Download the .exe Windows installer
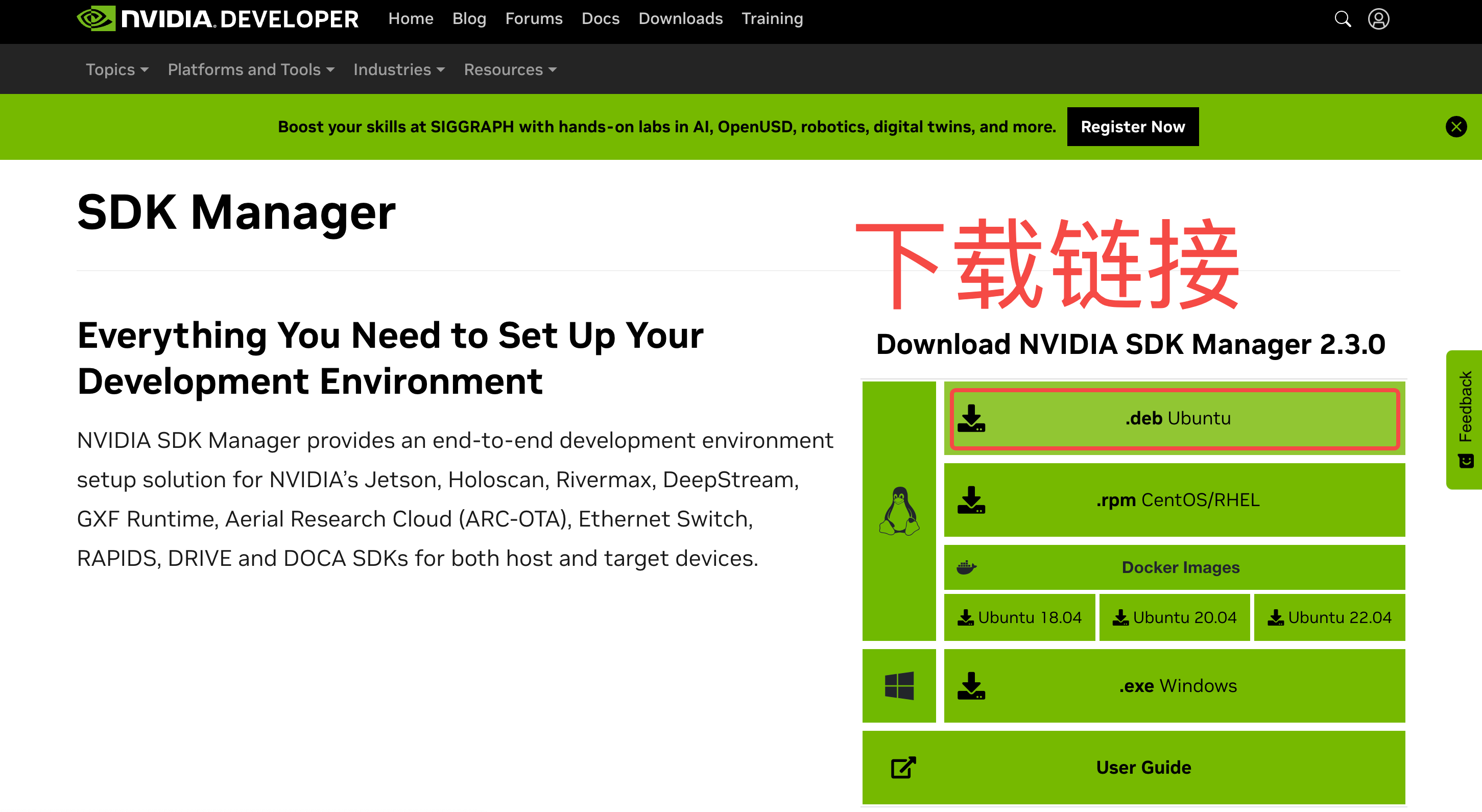This screenshot has height=812, width=1482. pos(1174,686)
